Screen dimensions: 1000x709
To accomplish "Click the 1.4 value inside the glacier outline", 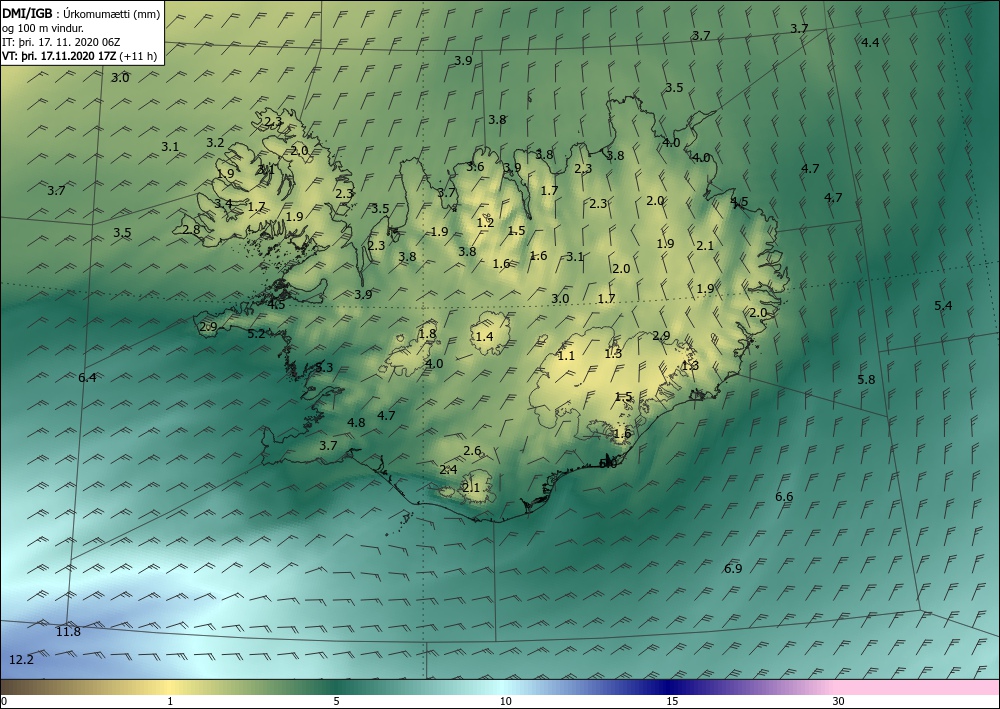I will [x=485, y=336].
